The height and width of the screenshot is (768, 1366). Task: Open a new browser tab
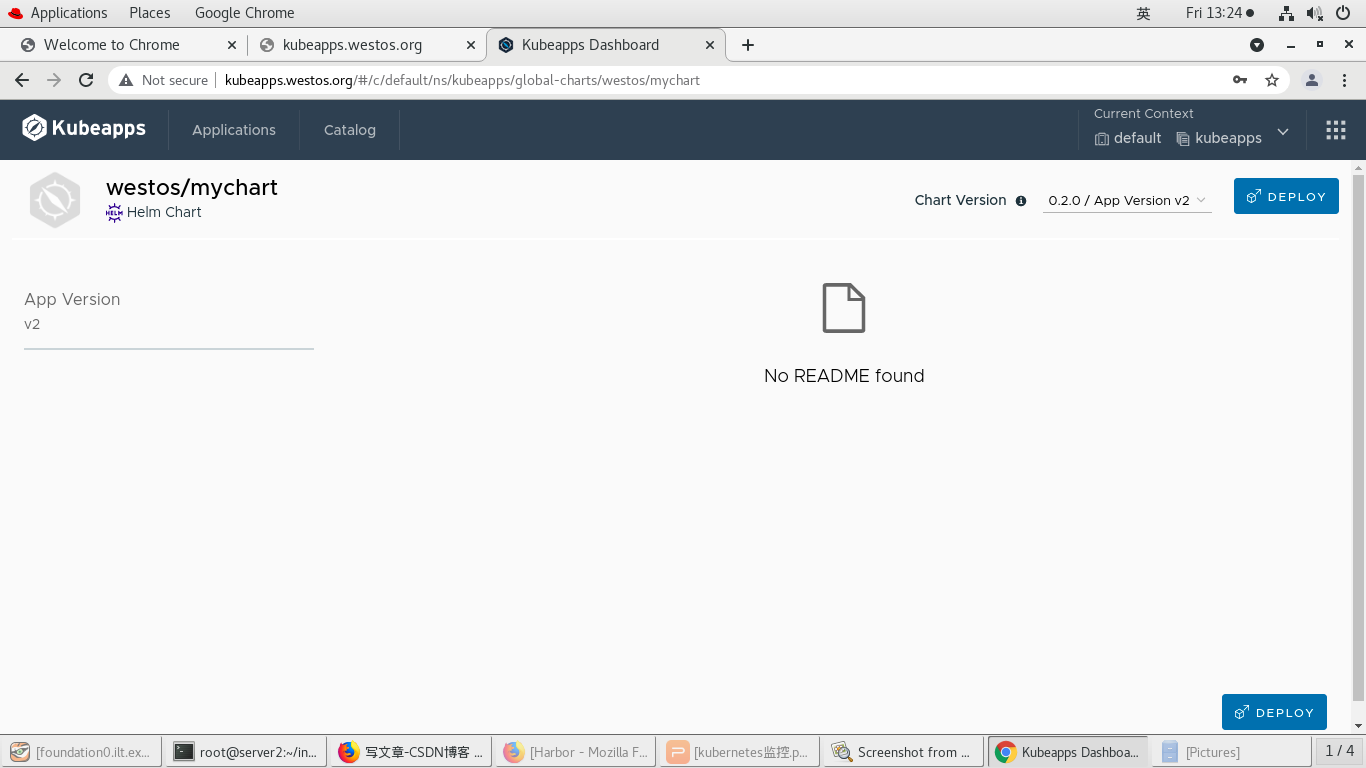click(x=748, y=45)
